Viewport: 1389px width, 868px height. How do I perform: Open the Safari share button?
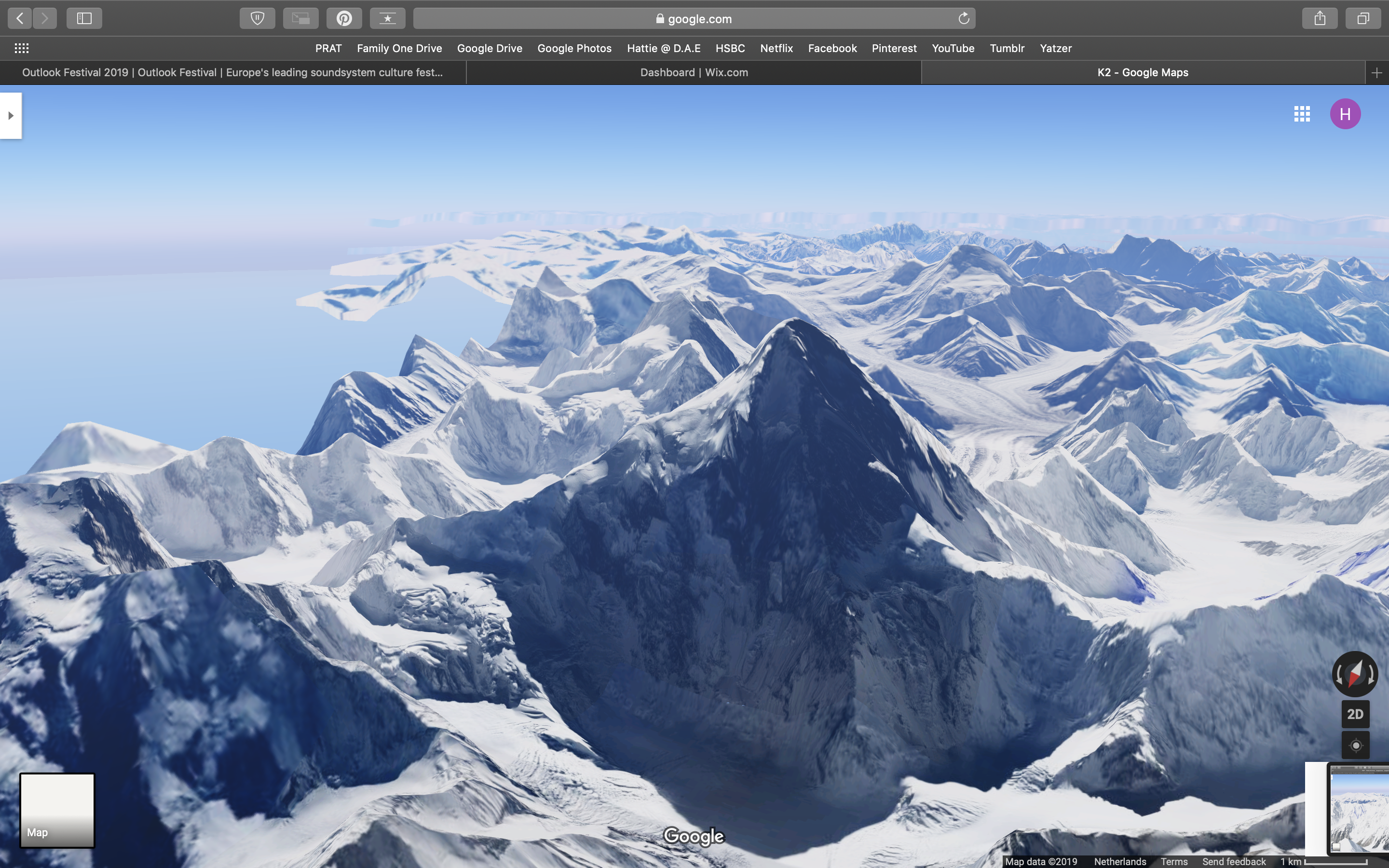tap(1320, 18)
